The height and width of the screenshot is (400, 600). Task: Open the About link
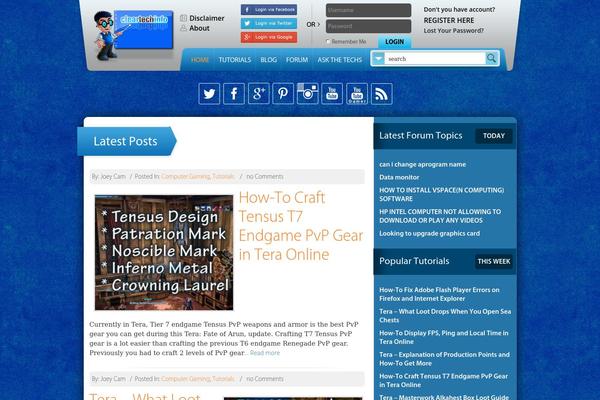(x=199, y=28)
